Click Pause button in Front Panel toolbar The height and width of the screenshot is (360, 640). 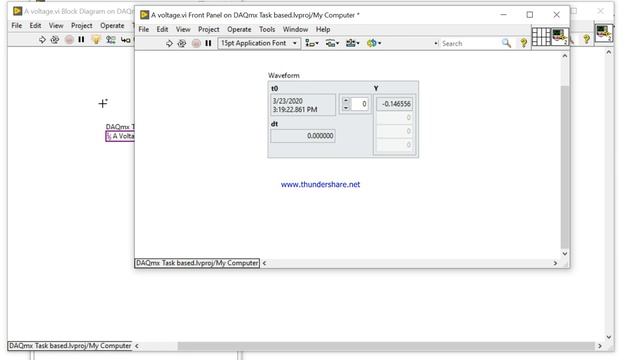(208, 43)
